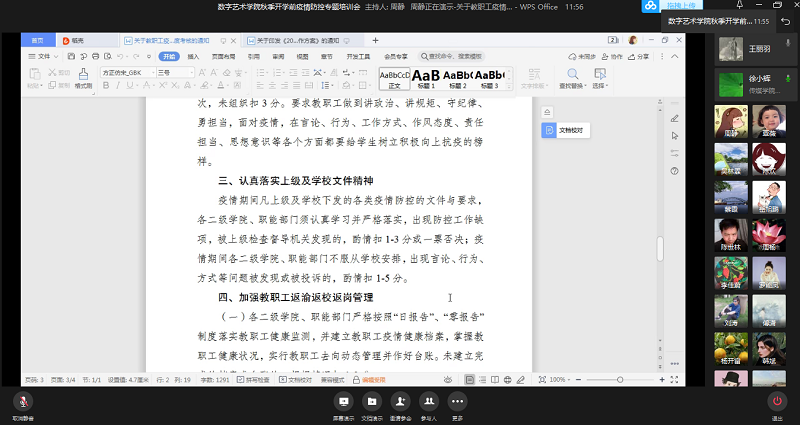Expand the font name 方正仿宋_GBK dropdown
This screenshot has width=800, height=425.
153,73
